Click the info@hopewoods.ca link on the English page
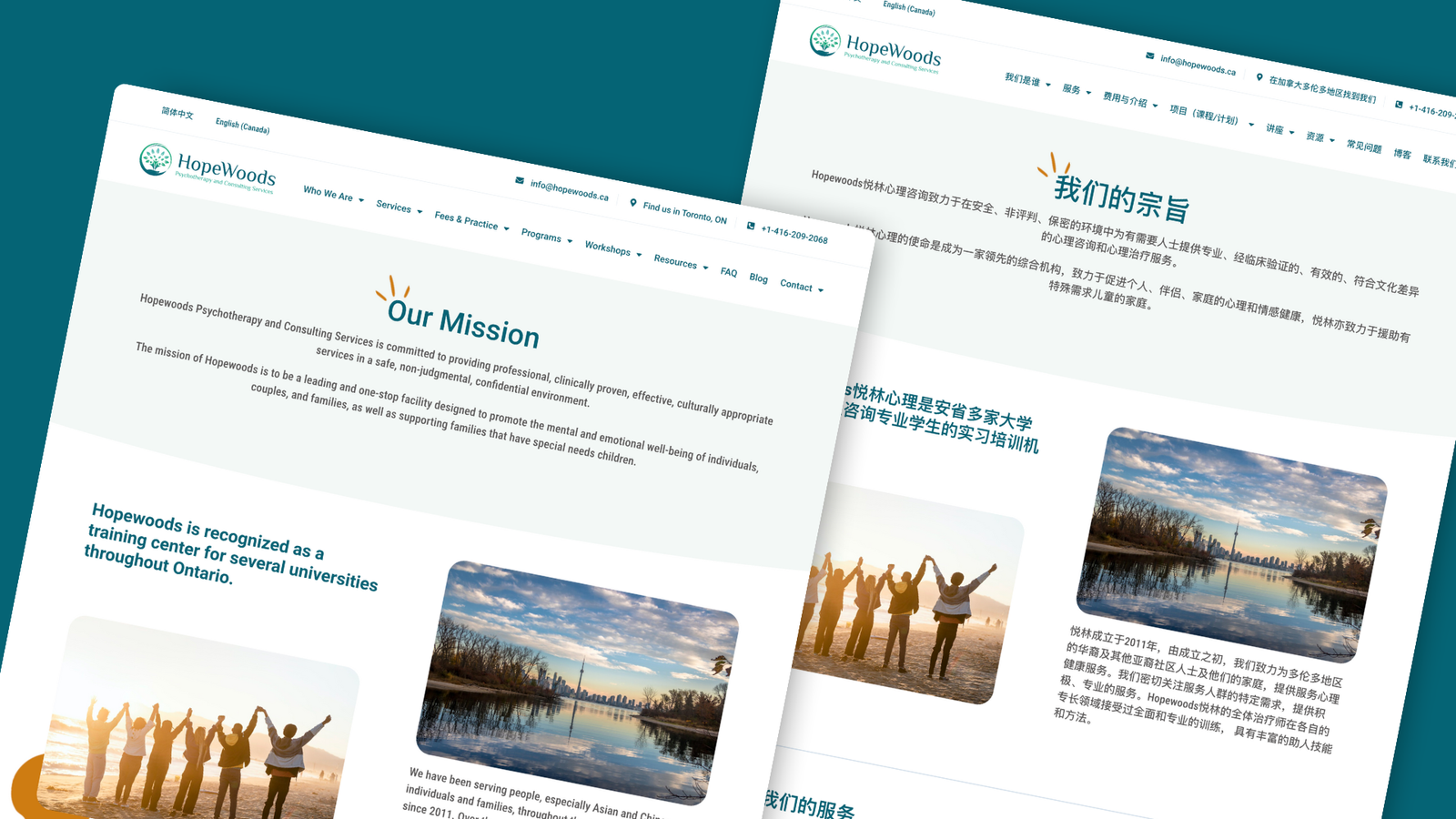 pyautogui.click(x=570, y=190)
